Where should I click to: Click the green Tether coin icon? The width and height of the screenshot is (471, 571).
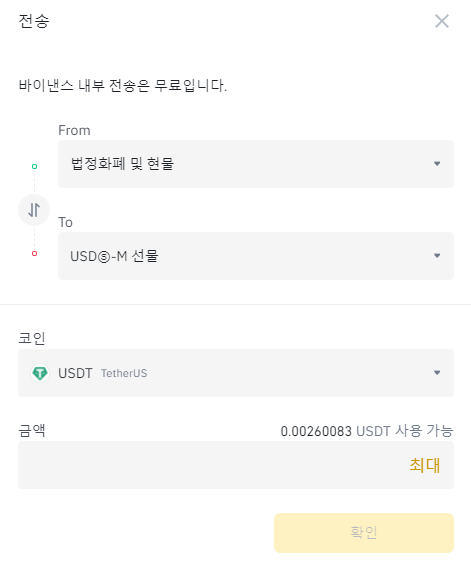tap(40, 373)
